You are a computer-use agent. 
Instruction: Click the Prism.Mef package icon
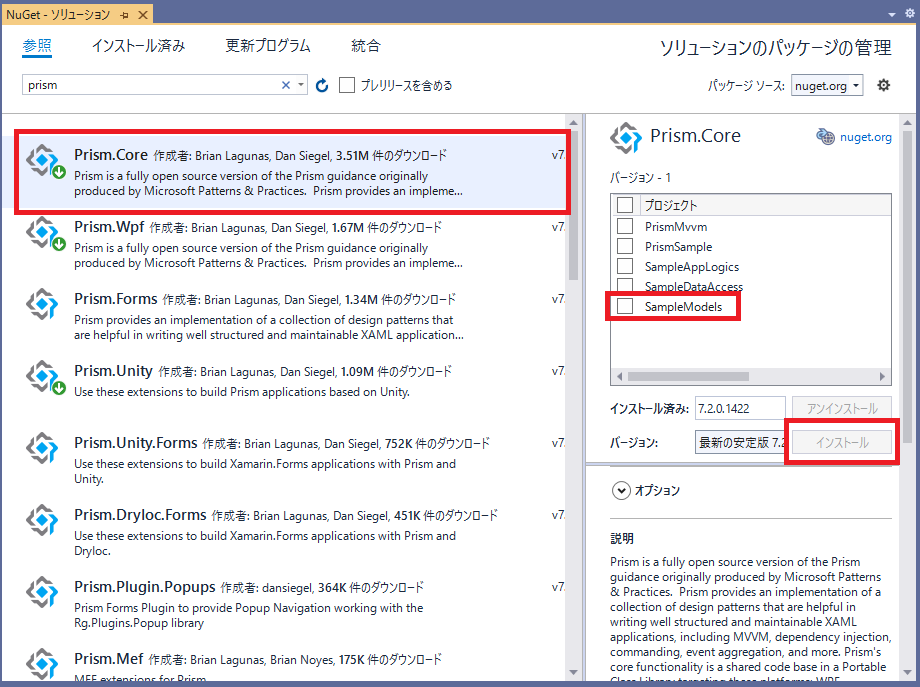[42, 664]
